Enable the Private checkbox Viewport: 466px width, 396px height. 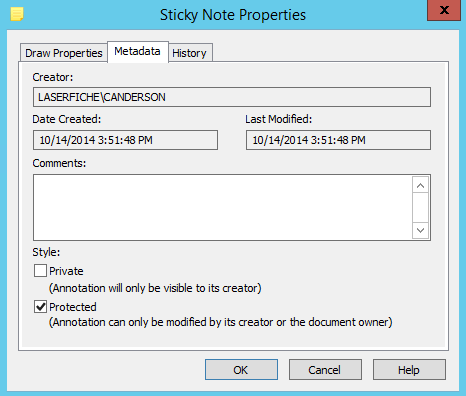(40, 271)
